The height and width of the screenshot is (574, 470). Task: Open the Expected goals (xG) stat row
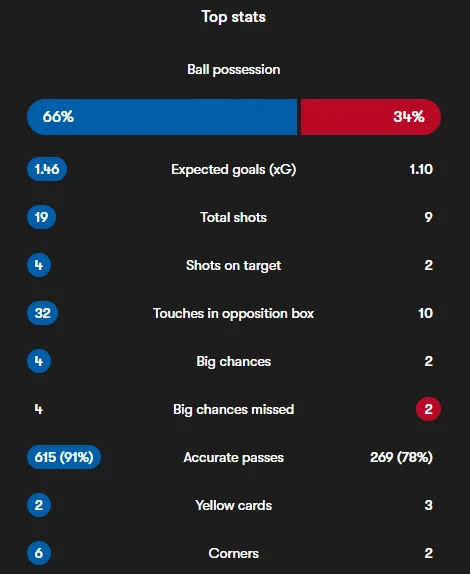pyautogui.click(x=234, y=169)
